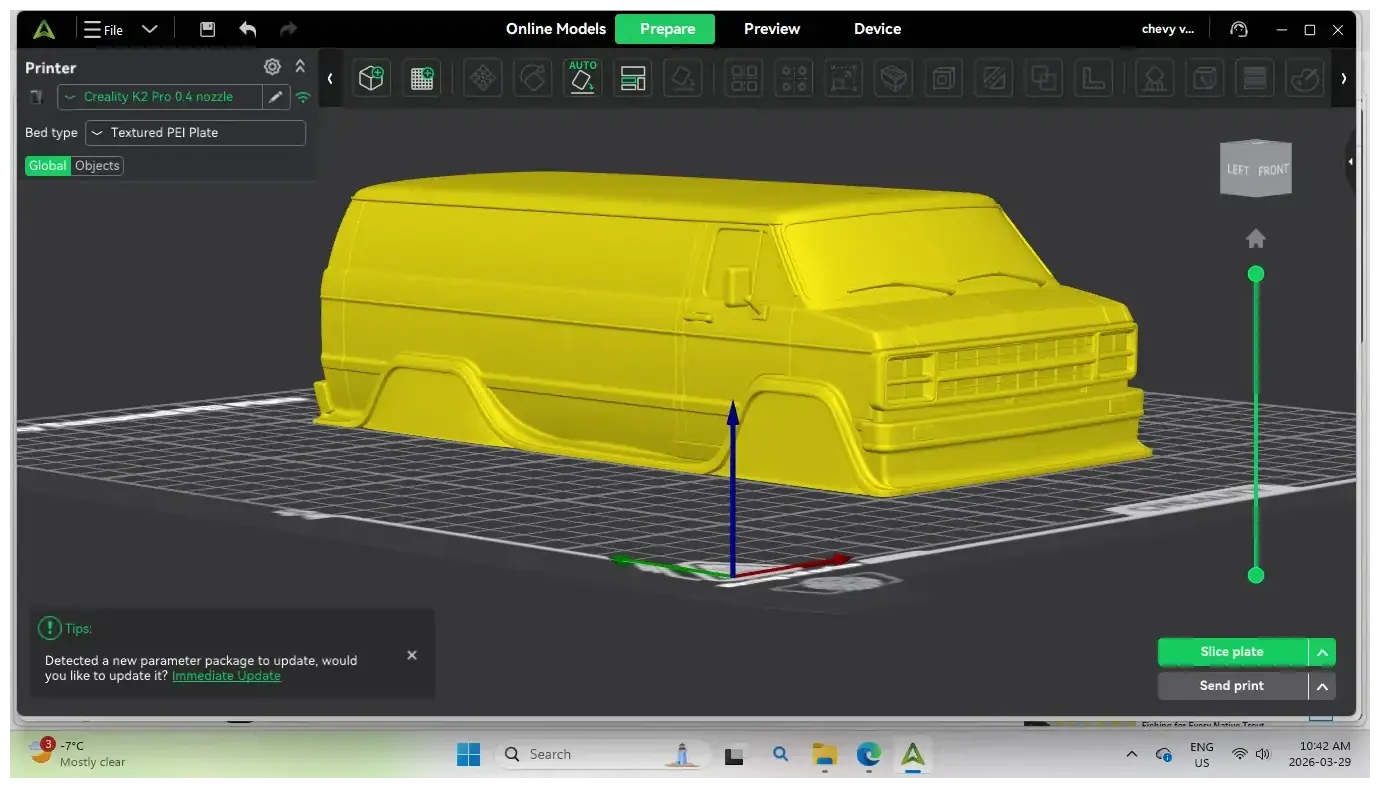Click the printer Wi-Fi connection icon
Image resolution: width=1380 pixels, height=788 pixels.
(x=302, y=97)
